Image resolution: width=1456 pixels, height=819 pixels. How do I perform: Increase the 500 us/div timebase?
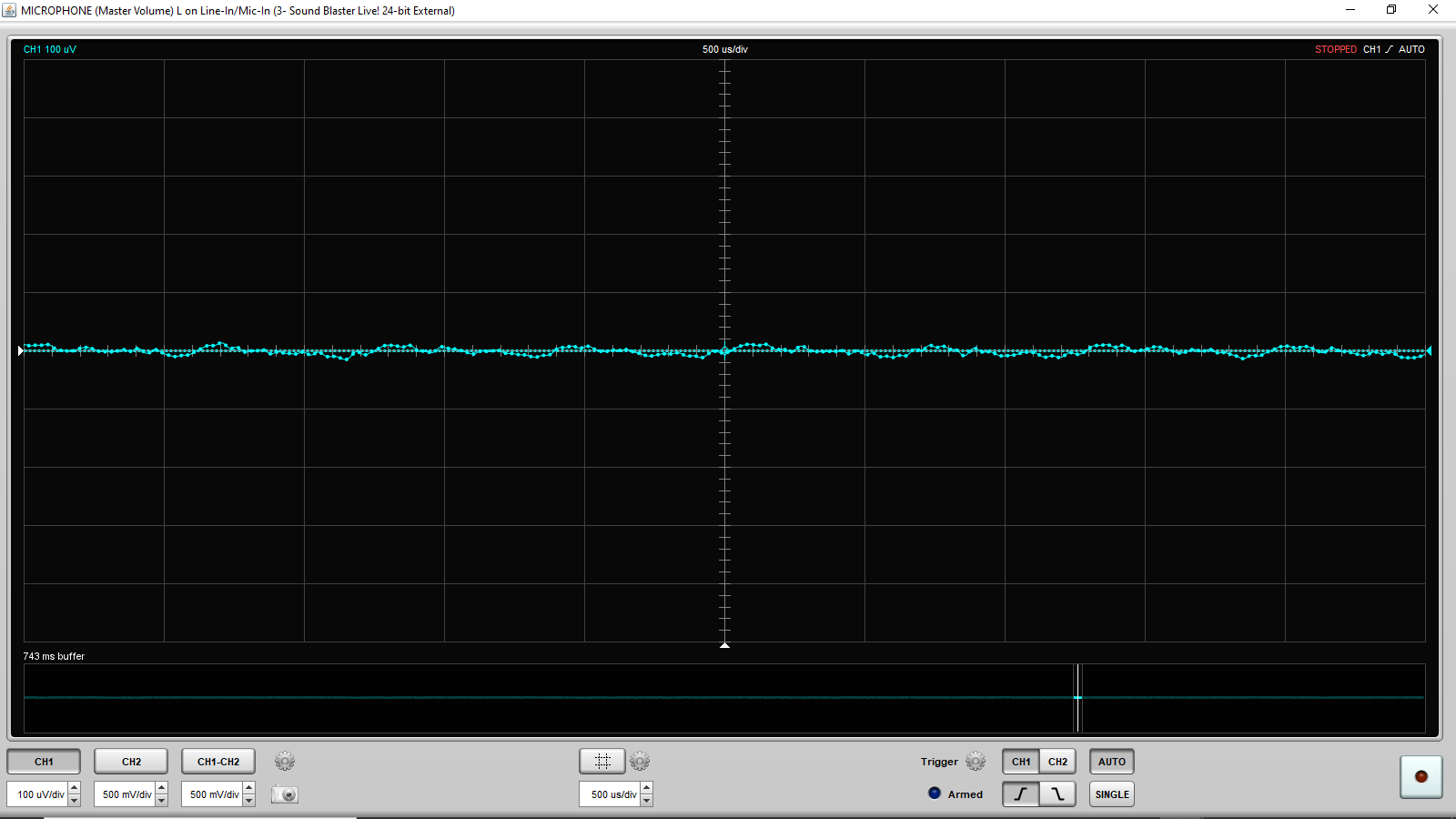[647, 788]
